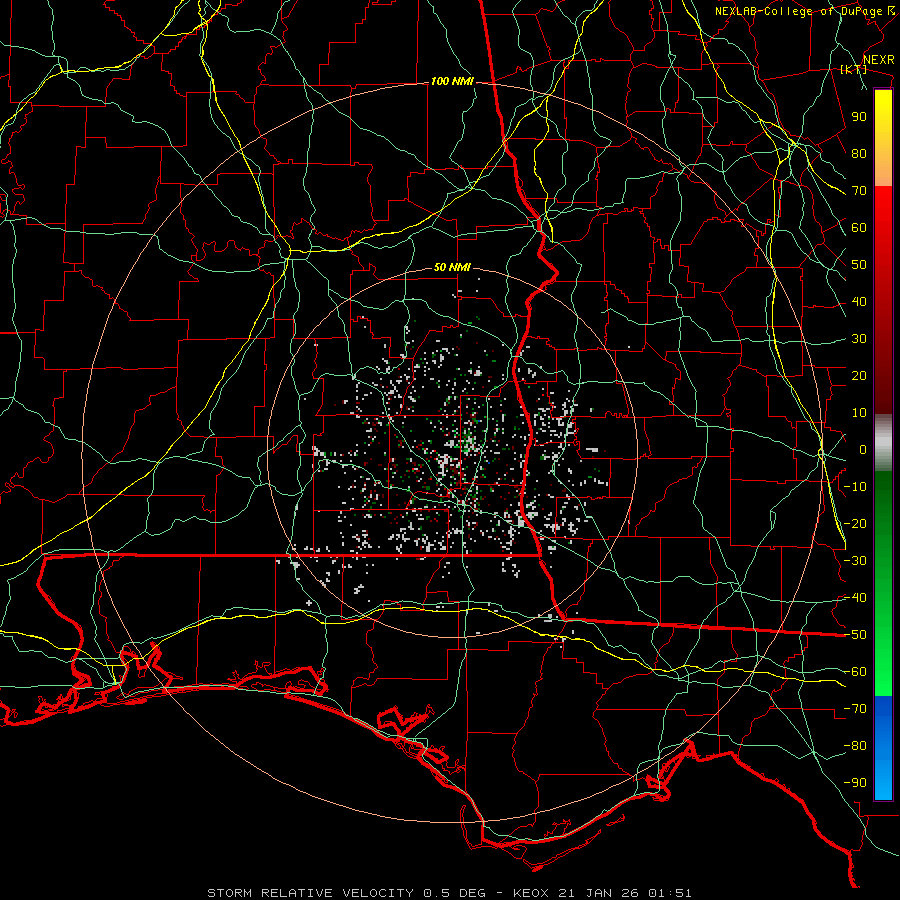Viewport: 900px width, 900px height.
Task: Click the 40 value on velocity scale
Action: 859,302
